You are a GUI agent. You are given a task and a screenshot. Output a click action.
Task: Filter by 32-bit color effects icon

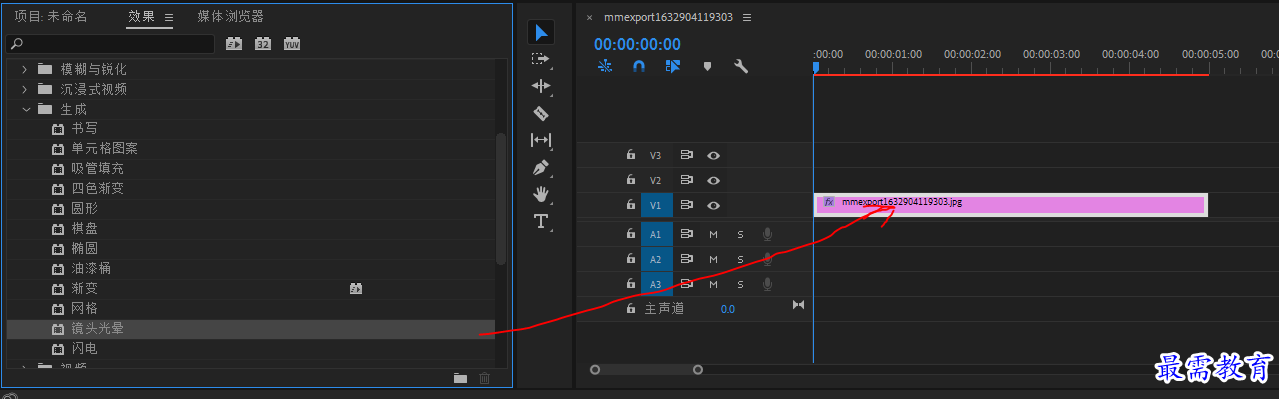click(263, 44)
